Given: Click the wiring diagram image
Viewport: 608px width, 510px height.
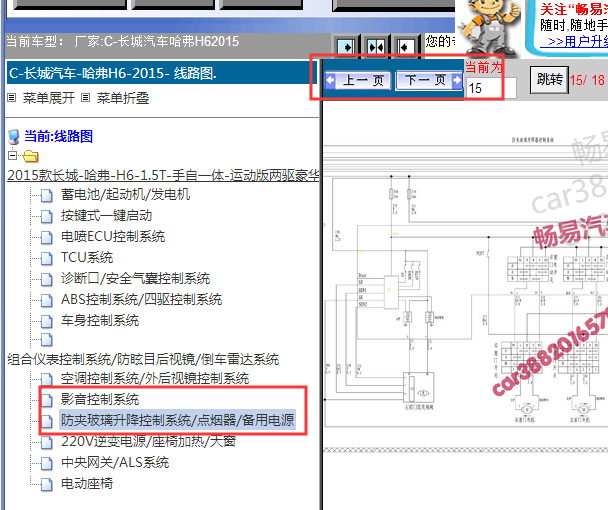Looking at the screenshot, I should coord(465,281).
